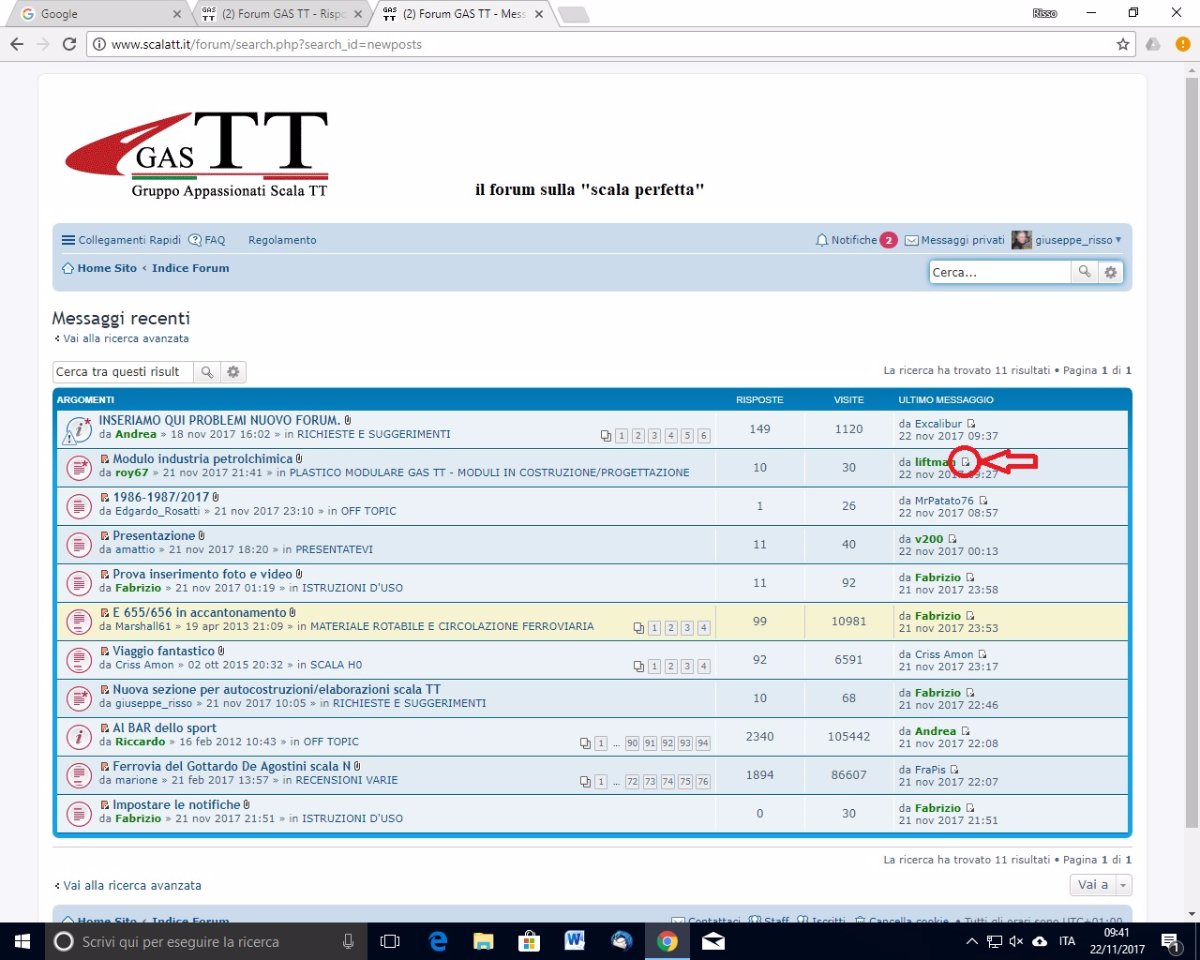
Task: Switch to the Google tab
Action: tap(95, 14)
